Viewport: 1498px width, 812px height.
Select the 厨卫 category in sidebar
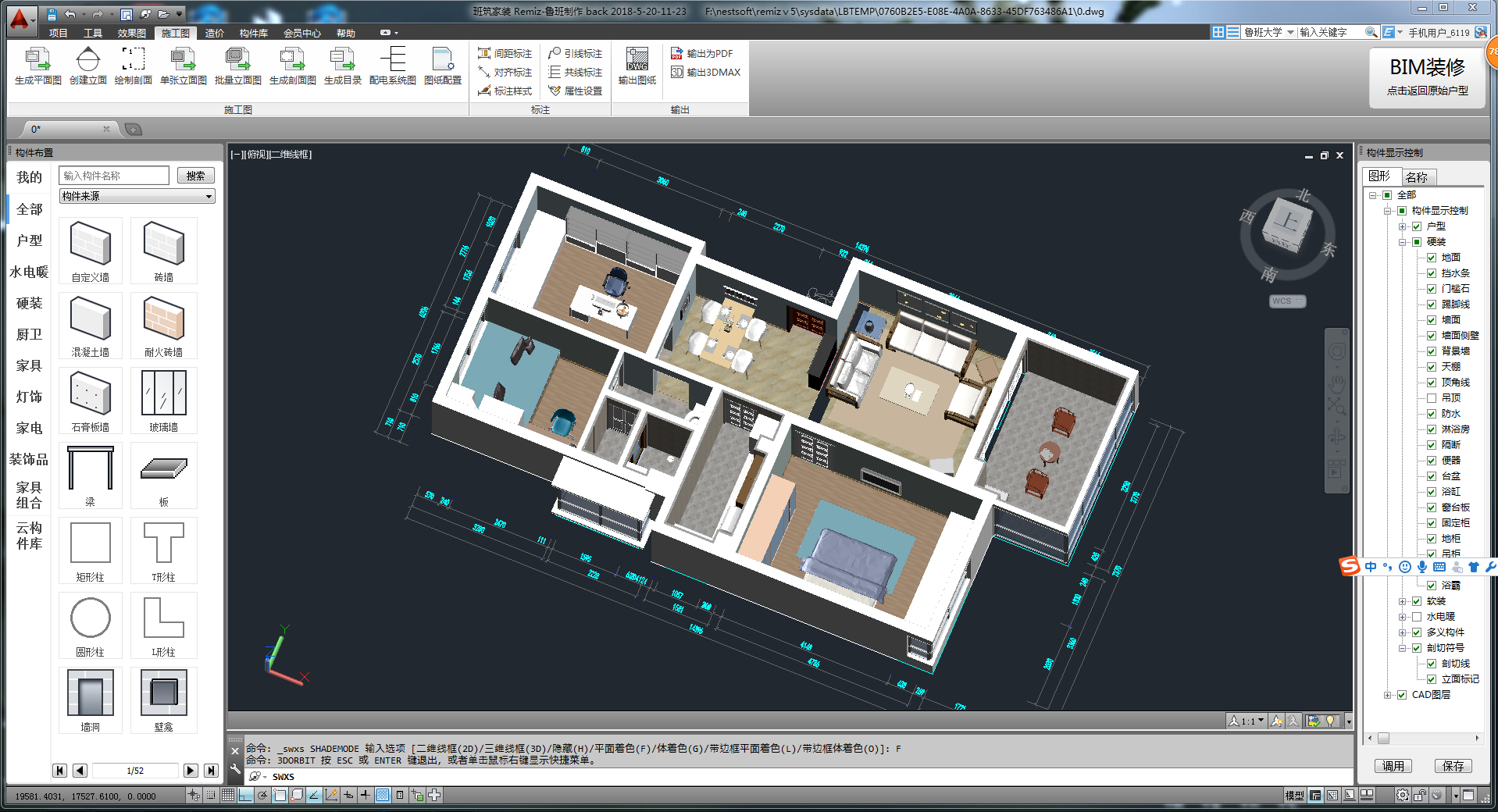click(x=29, y=334)
